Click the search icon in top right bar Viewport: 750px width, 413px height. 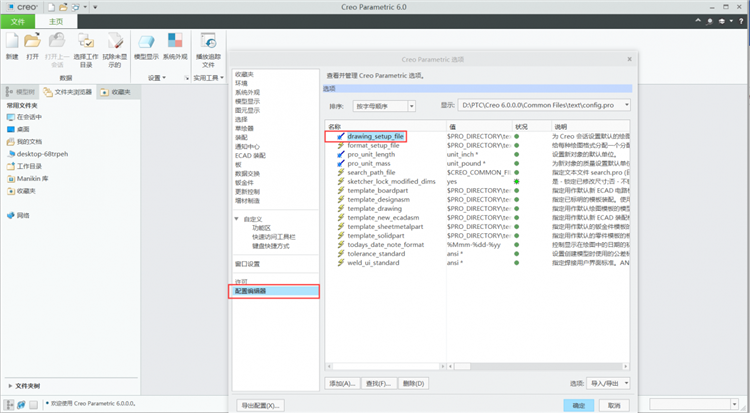coord(709,21)
